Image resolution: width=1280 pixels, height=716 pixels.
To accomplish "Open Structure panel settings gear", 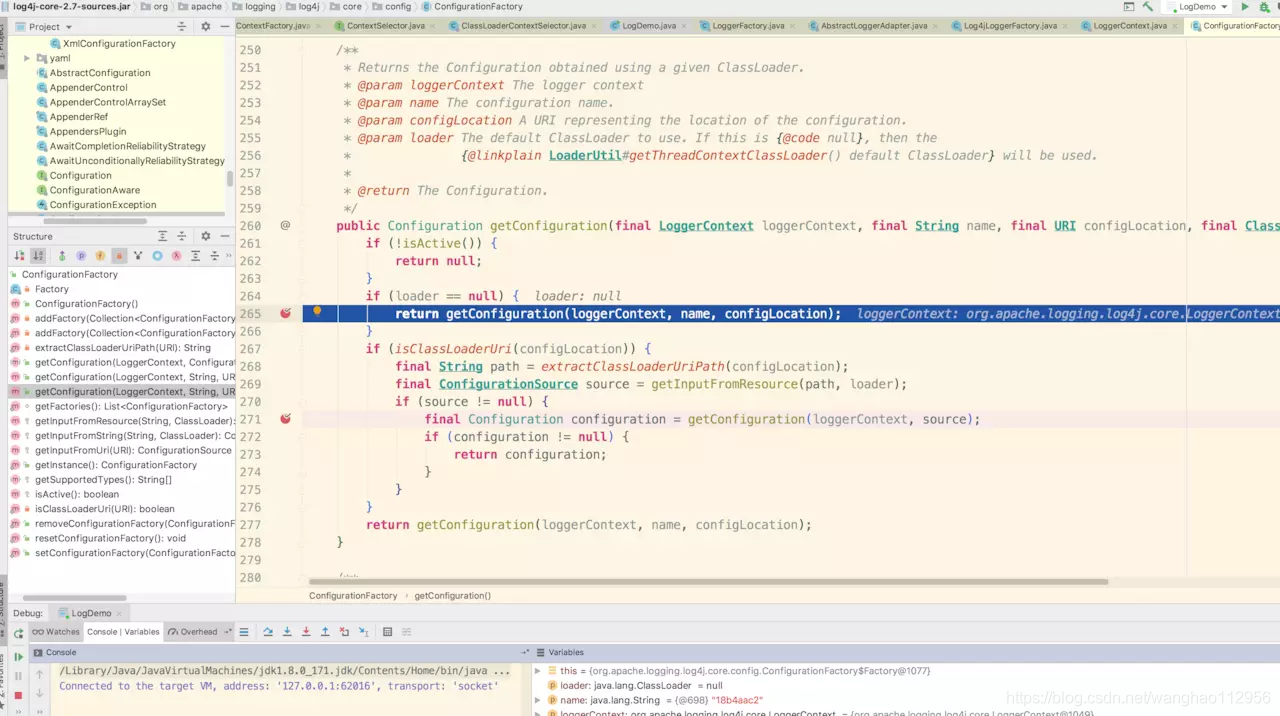I will coord(206,236).
